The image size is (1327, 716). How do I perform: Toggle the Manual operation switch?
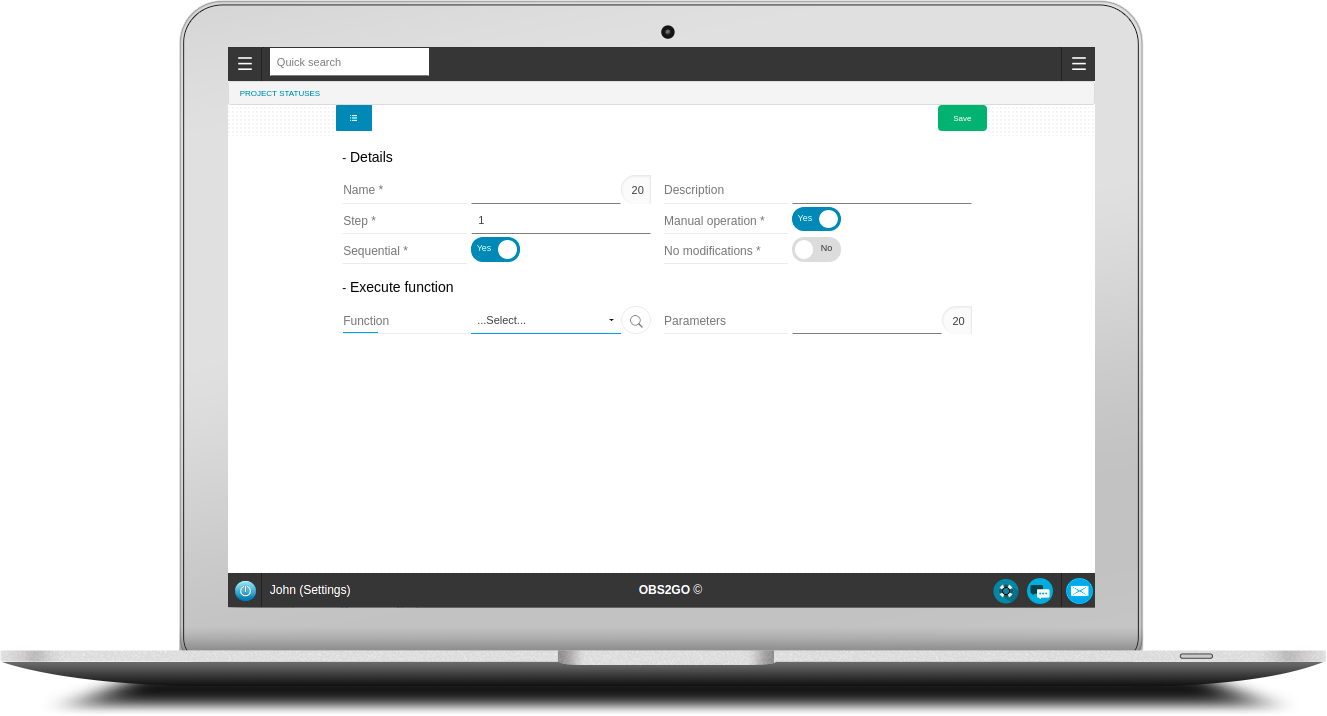(816, 219)
